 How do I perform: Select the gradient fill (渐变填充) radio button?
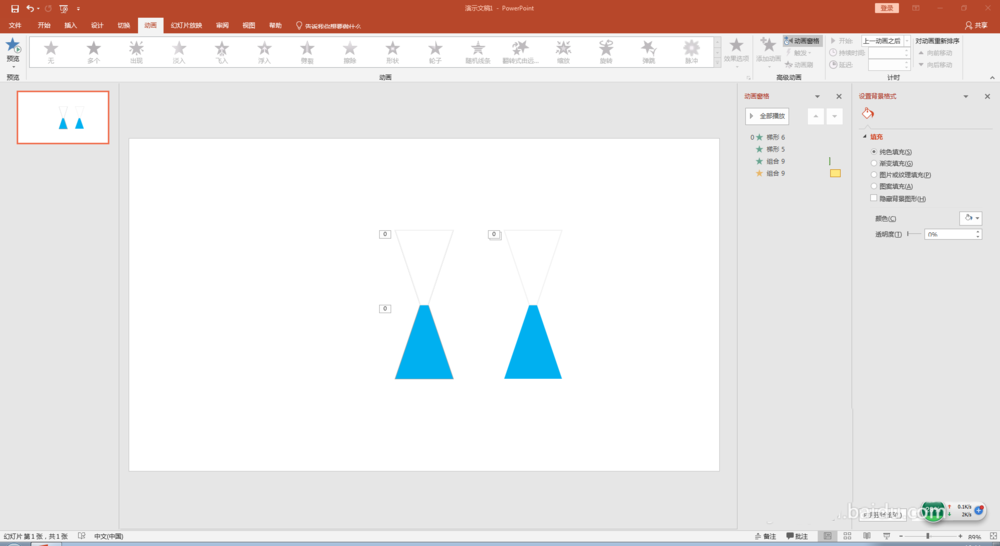click(x=874, y=162)
